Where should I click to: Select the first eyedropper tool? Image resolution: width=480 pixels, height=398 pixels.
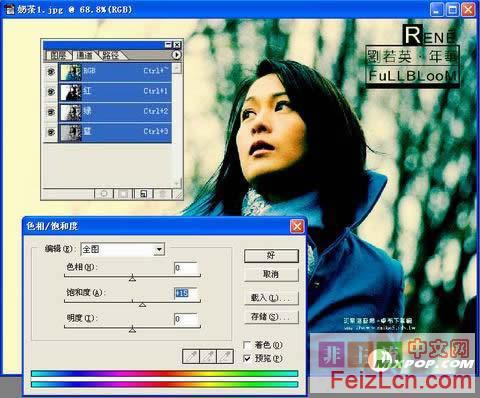pos(191,356)
